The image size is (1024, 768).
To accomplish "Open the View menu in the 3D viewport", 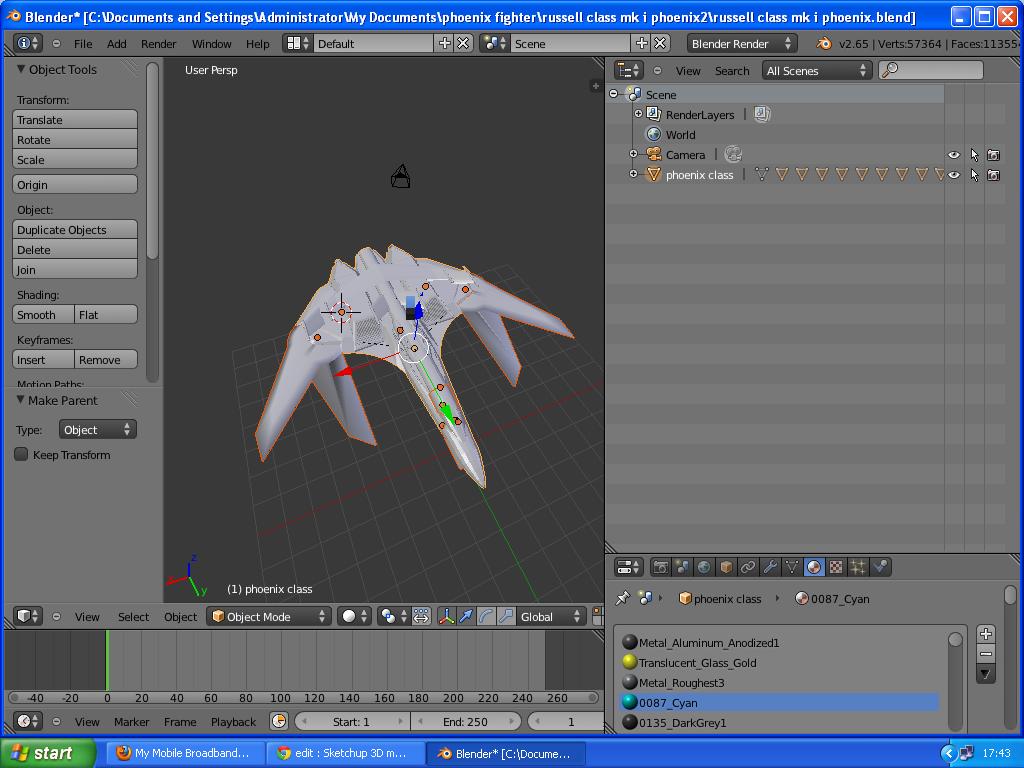I will click(87, 617).
